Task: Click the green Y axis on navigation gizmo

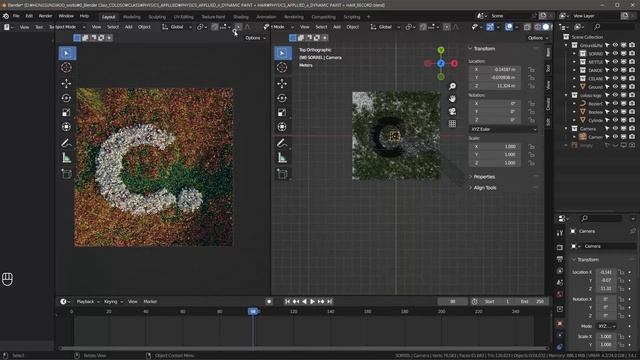Action: point(441,50)
